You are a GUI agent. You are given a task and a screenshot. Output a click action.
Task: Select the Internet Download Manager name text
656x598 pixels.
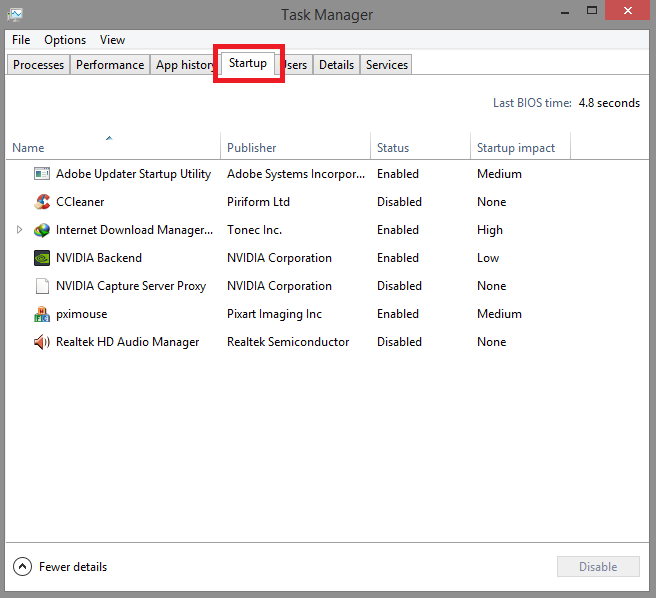tap(134, 230)
